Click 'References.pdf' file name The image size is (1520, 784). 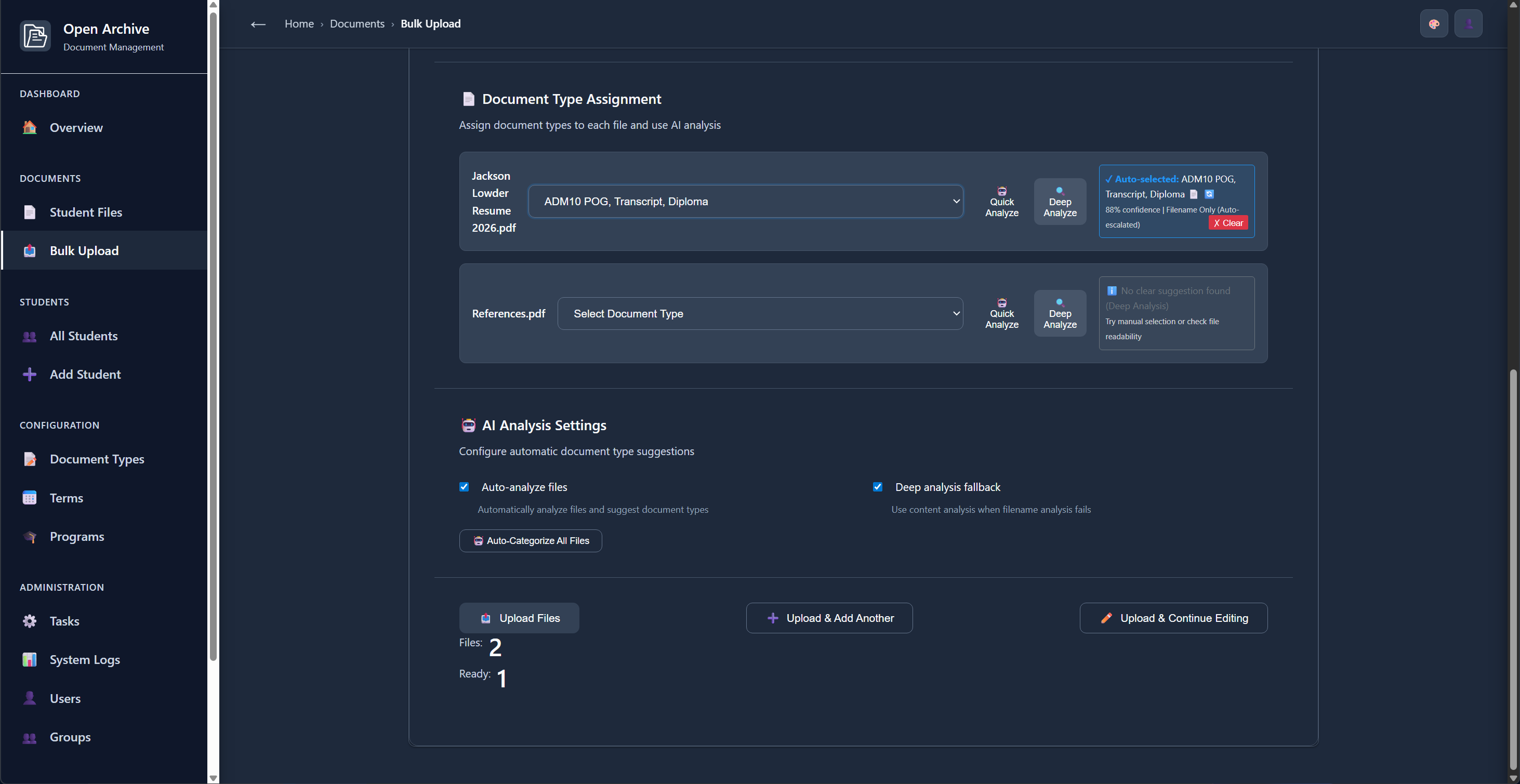coord(509,313)
